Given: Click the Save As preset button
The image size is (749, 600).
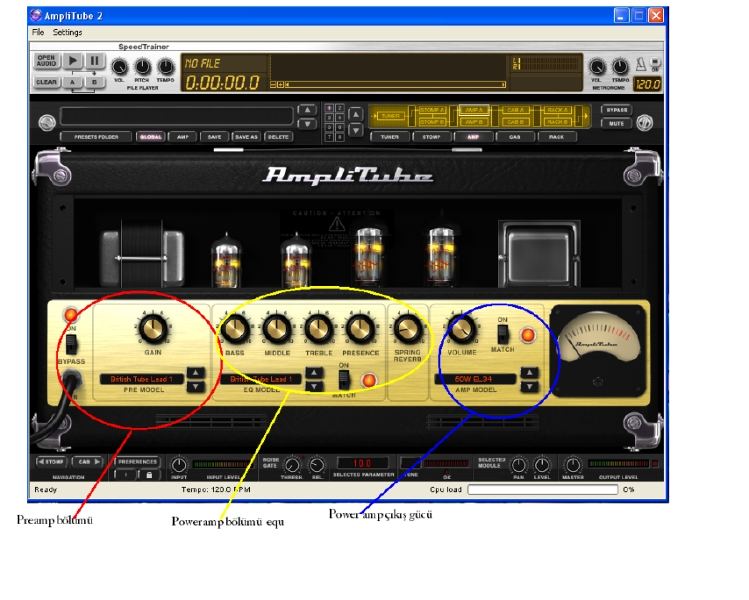Looking at the screenshot, I should pos(246,135).
